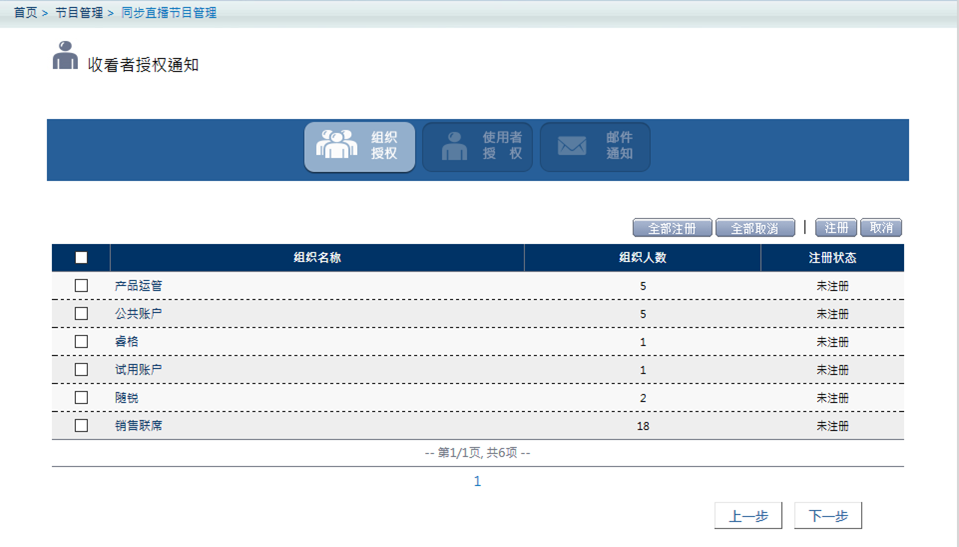Tick the 公共账户 row checkbox
The width and height of the screenshot is (959, 547).
click(81, 314)
